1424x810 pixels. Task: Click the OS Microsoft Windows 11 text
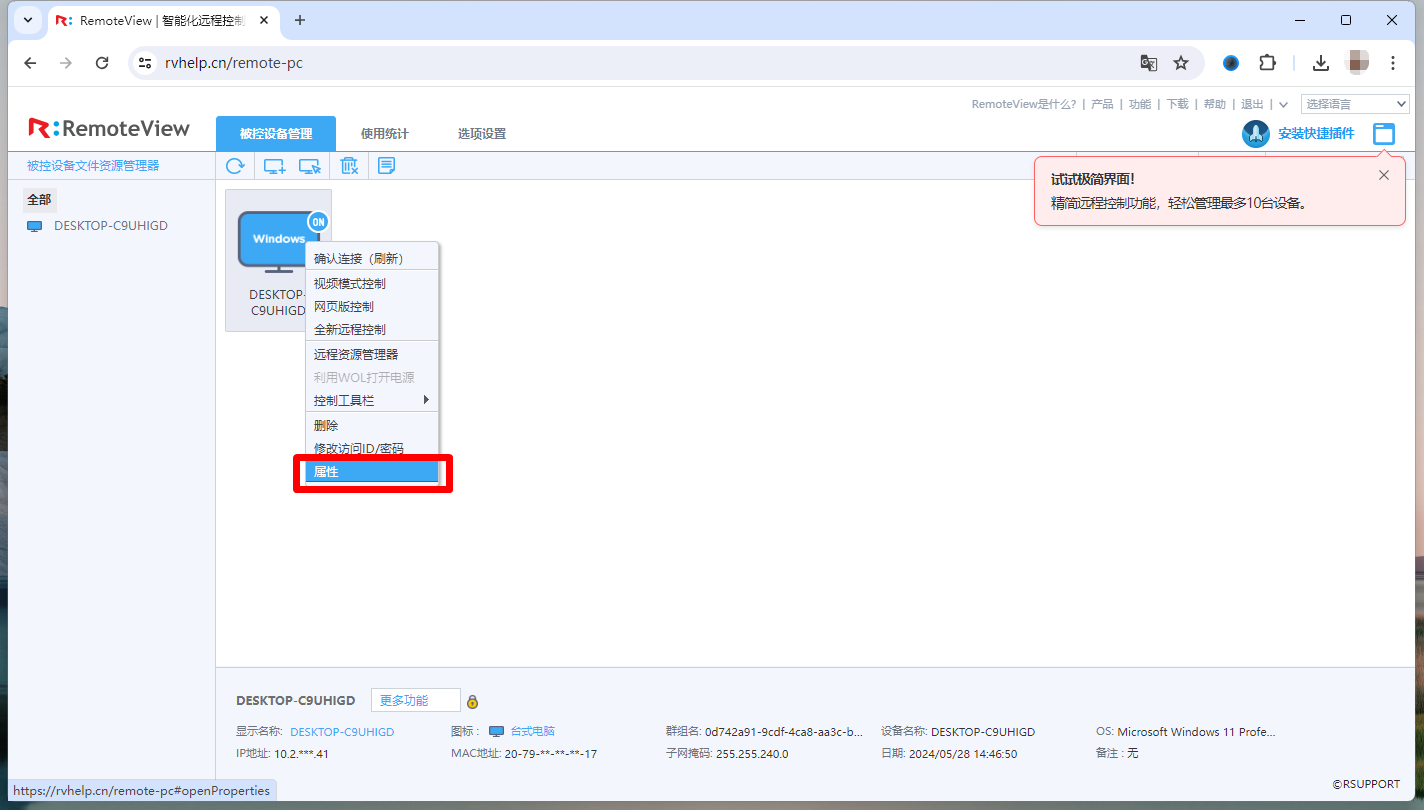[1186, 732]
